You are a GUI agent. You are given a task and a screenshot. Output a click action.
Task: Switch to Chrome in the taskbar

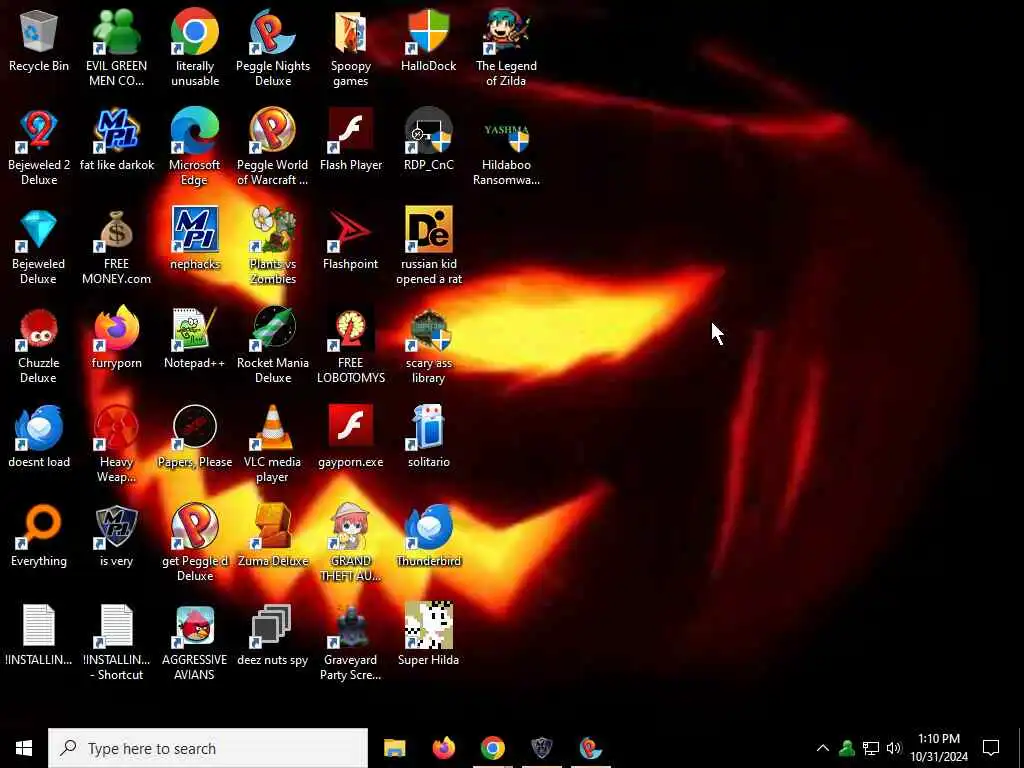click(492, 748)
